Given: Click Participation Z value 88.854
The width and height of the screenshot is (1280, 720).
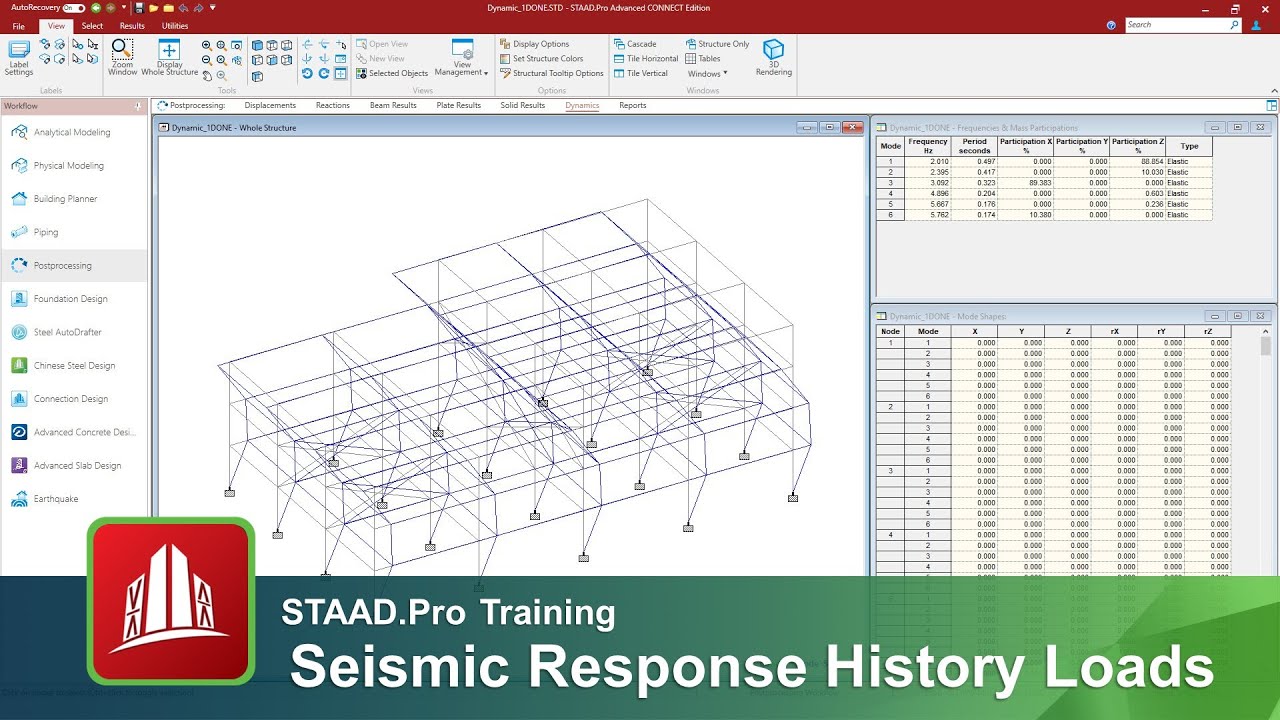Looking at the screenshot, I should [1138, 161].
